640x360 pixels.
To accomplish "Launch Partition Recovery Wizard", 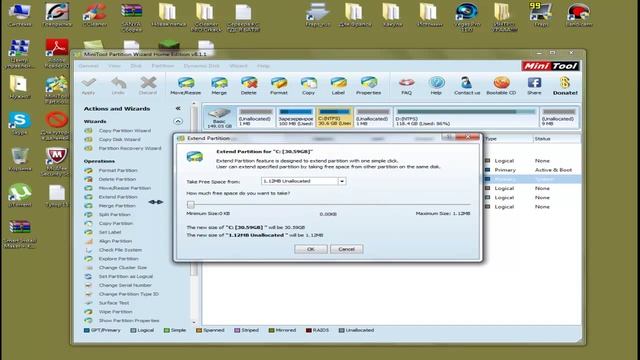I will (x=130, y=148).
